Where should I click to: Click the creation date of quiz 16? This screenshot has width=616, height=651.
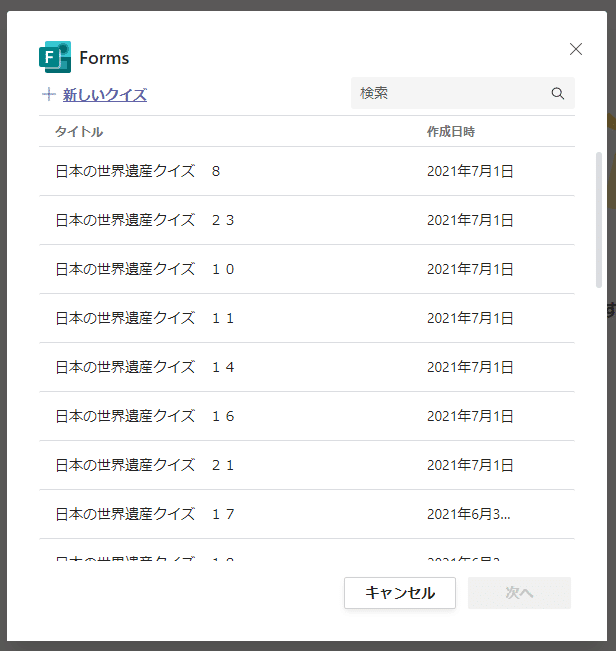[x=470, y=416]
